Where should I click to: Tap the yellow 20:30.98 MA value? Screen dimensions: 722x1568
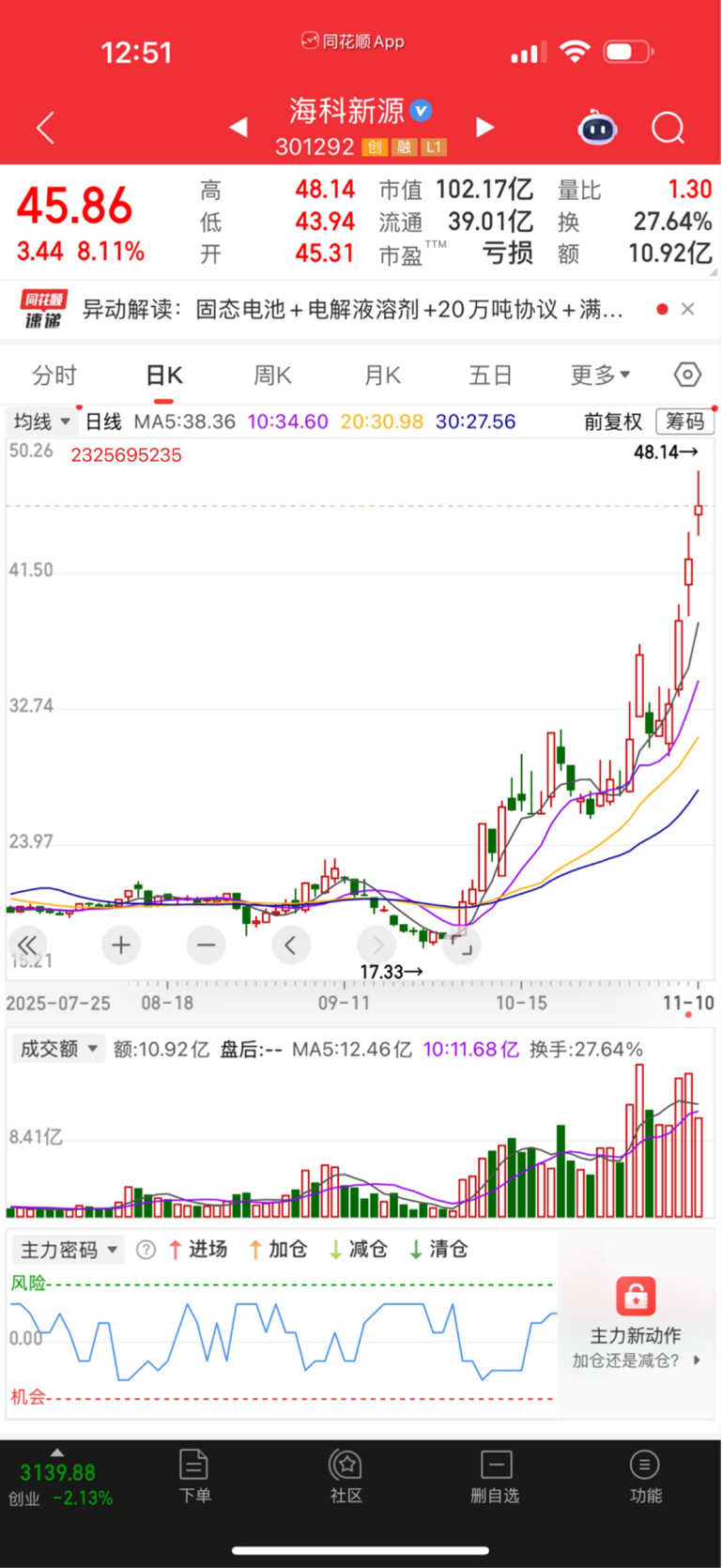click(381, 422)
